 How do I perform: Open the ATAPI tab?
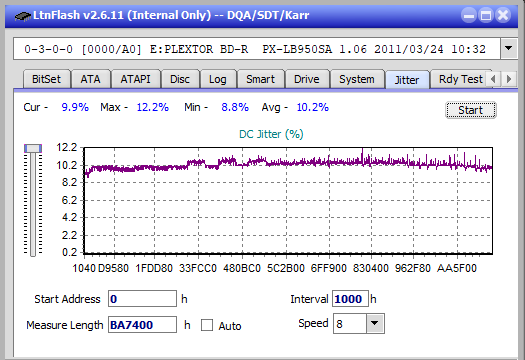(x=135, y=79)
